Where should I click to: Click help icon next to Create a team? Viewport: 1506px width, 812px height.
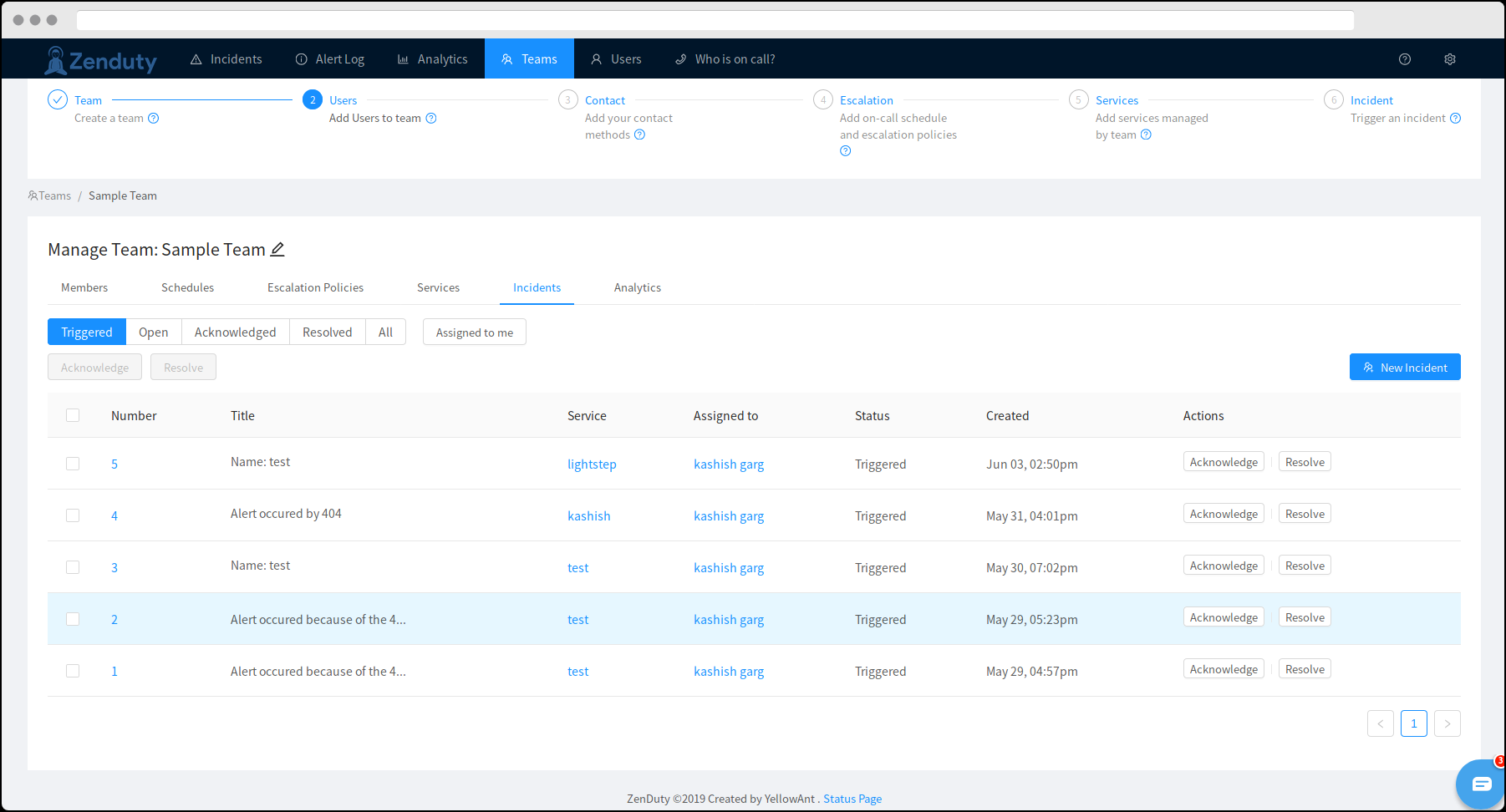[x=154, y=119]
